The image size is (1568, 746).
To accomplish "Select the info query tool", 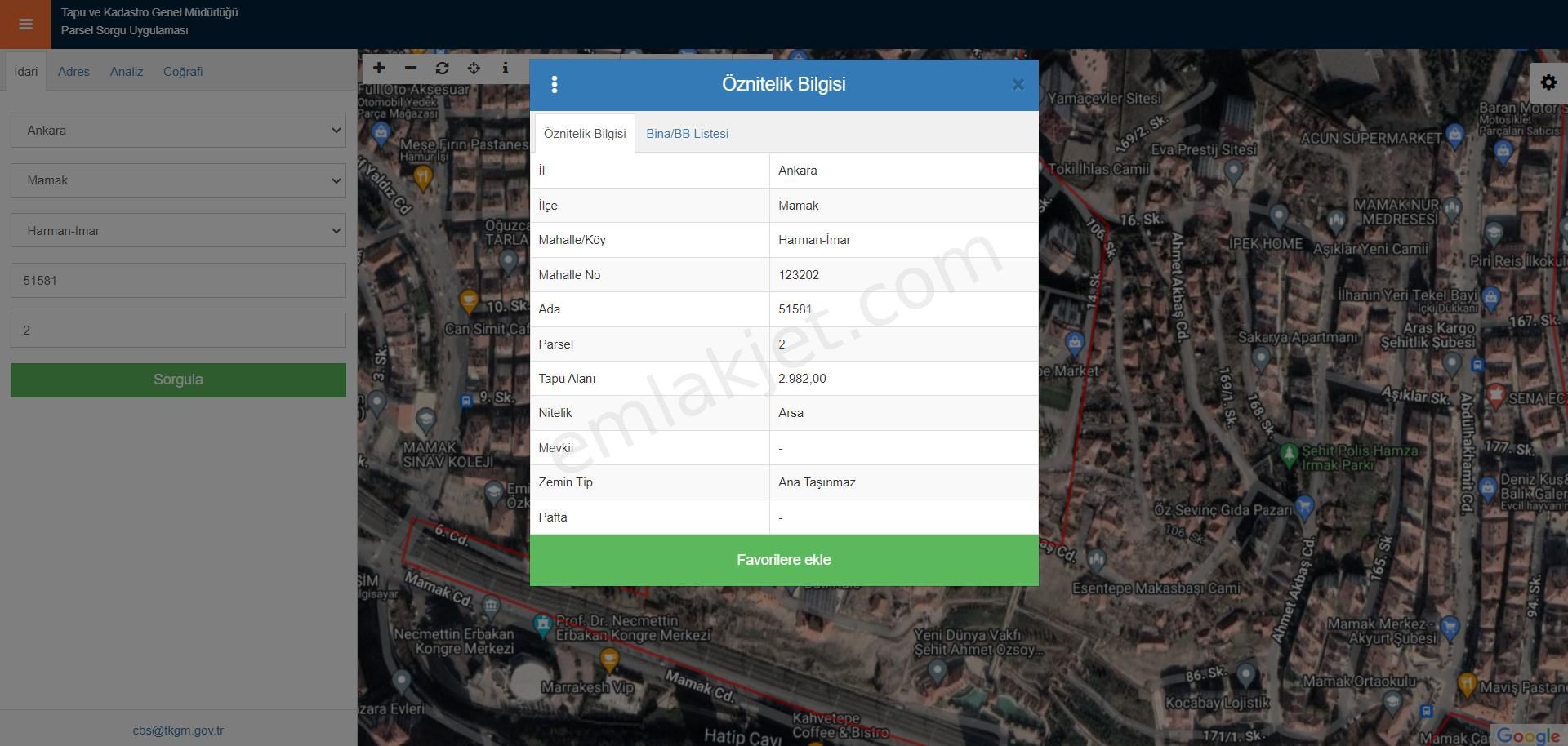I will 506,69.
